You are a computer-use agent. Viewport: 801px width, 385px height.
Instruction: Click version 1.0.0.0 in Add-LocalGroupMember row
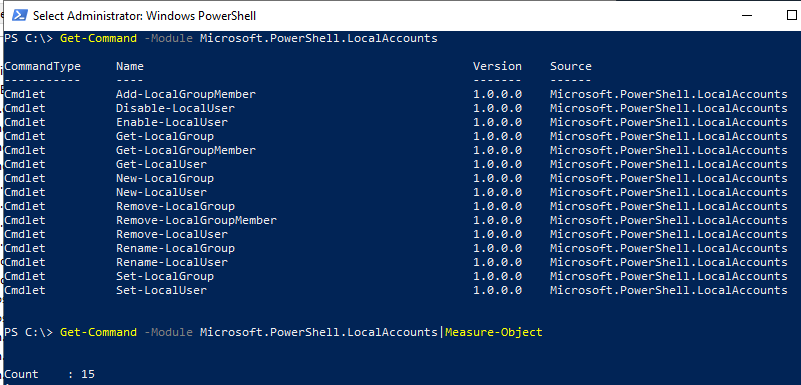[497, 94]
